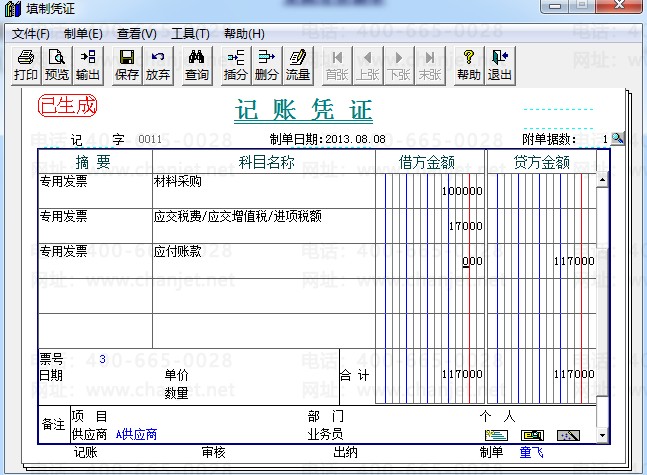Select subject 应交税费/应交增值税/进项税额
This screenshot has height=475, width=647.
(x=264, y=226)
